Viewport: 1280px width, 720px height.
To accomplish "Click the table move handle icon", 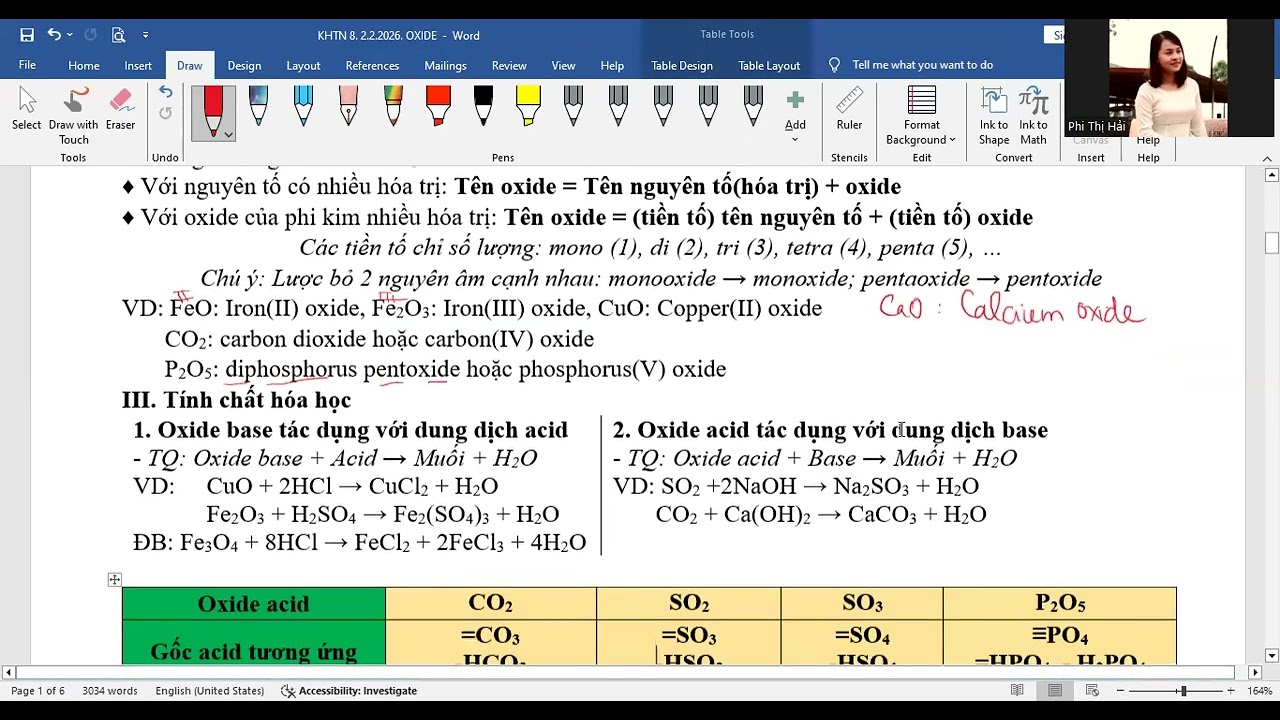I will pos(115,579).
